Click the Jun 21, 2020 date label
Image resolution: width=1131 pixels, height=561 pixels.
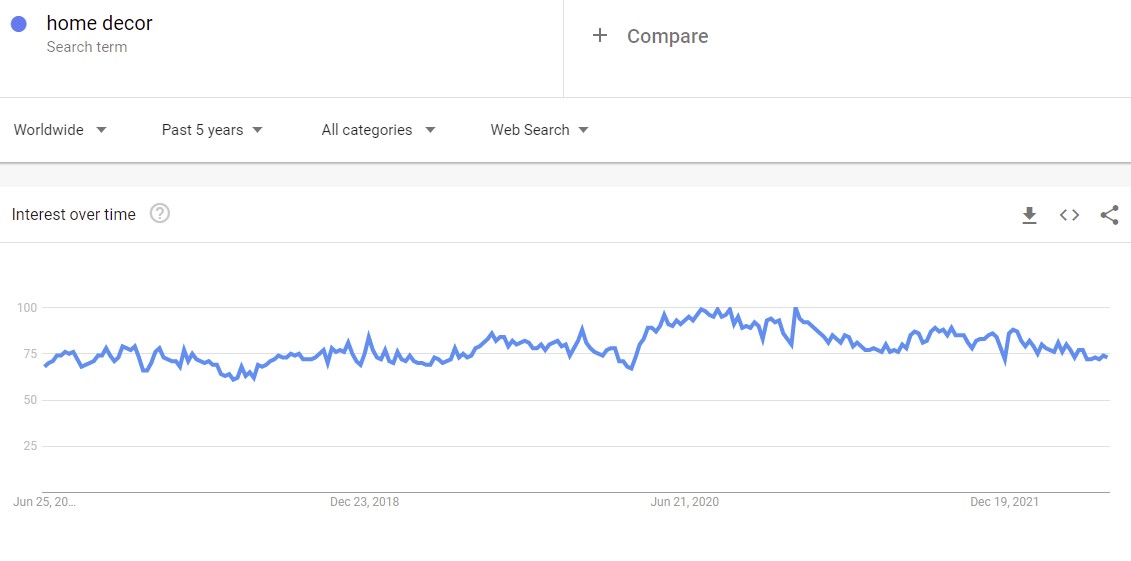point(685,502)
